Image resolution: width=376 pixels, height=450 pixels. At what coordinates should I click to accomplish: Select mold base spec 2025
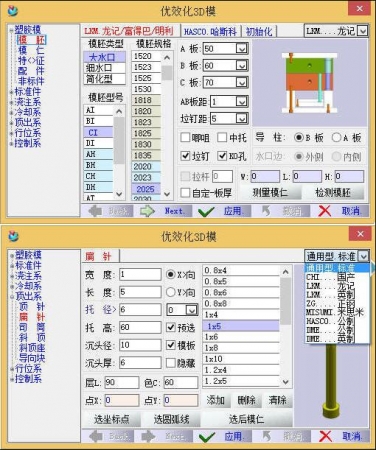[146, 189]
